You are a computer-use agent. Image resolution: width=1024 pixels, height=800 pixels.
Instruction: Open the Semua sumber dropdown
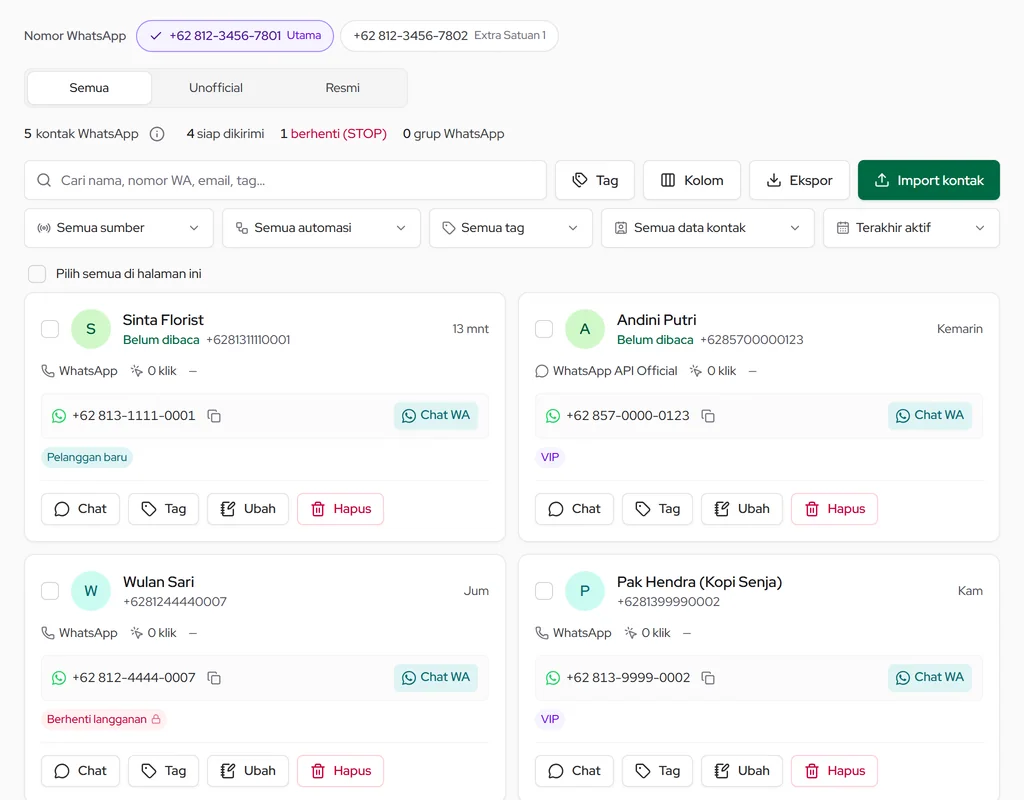pyautogui.click(x=119, y=228)
